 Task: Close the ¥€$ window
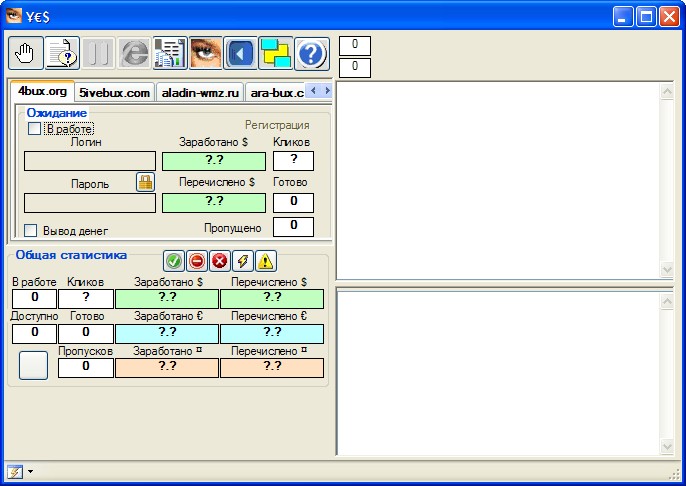669,17
